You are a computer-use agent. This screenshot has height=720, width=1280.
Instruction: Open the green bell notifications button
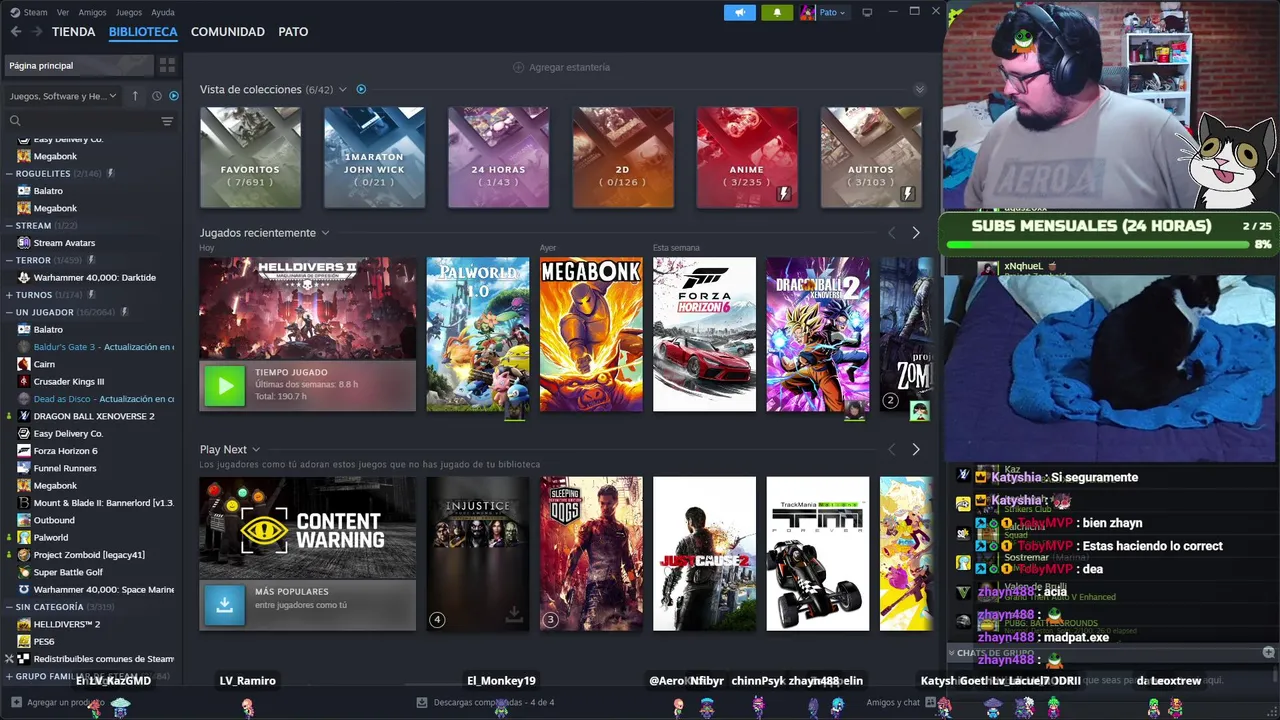click(777, 12)
